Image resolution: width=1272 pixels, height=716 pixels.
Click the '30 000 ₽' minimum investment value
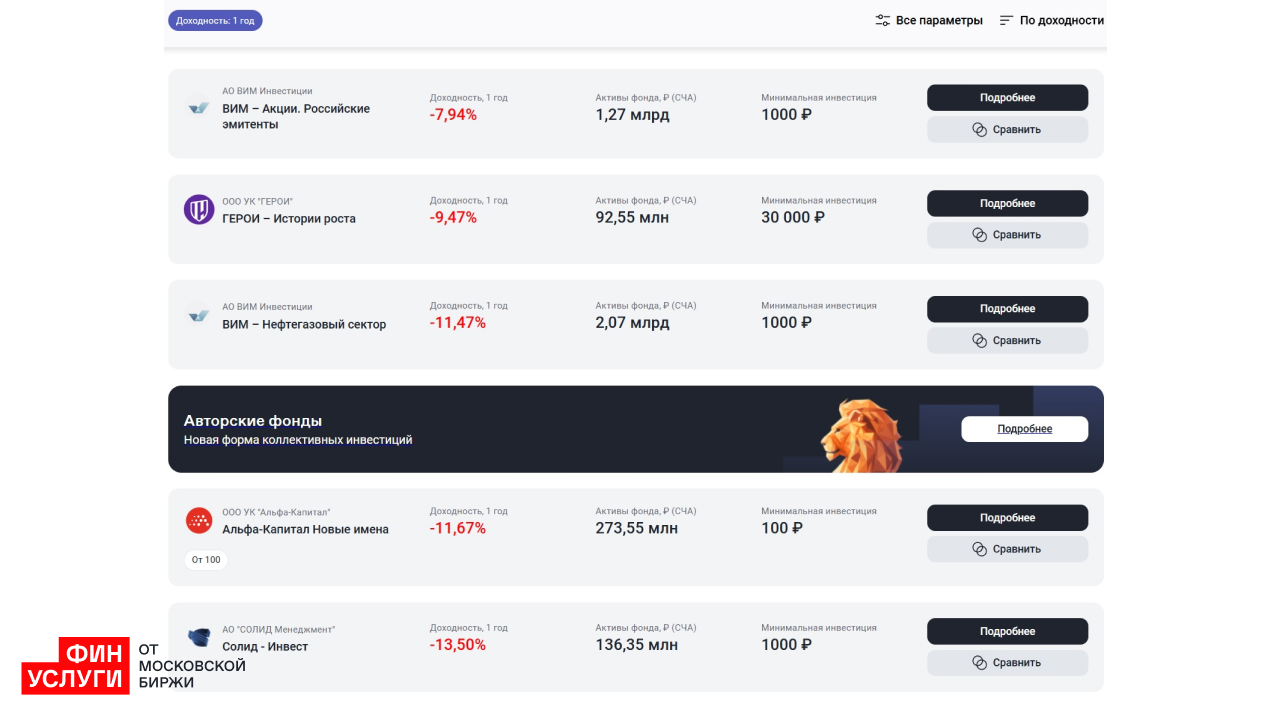click(x=793, y=218)
